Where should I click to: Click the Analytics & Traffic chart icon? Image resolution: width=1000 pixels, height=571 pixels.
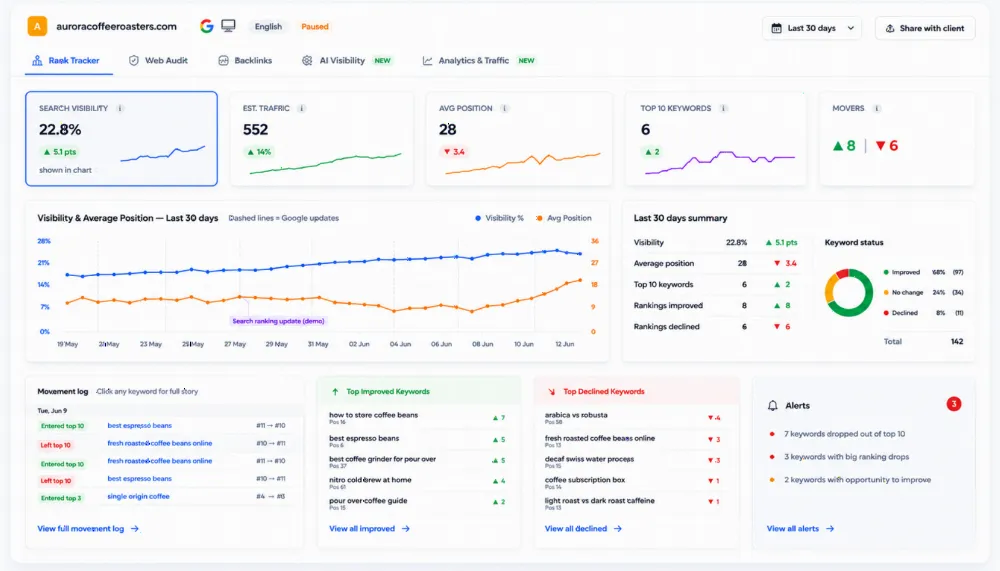[x=427, y=61]
